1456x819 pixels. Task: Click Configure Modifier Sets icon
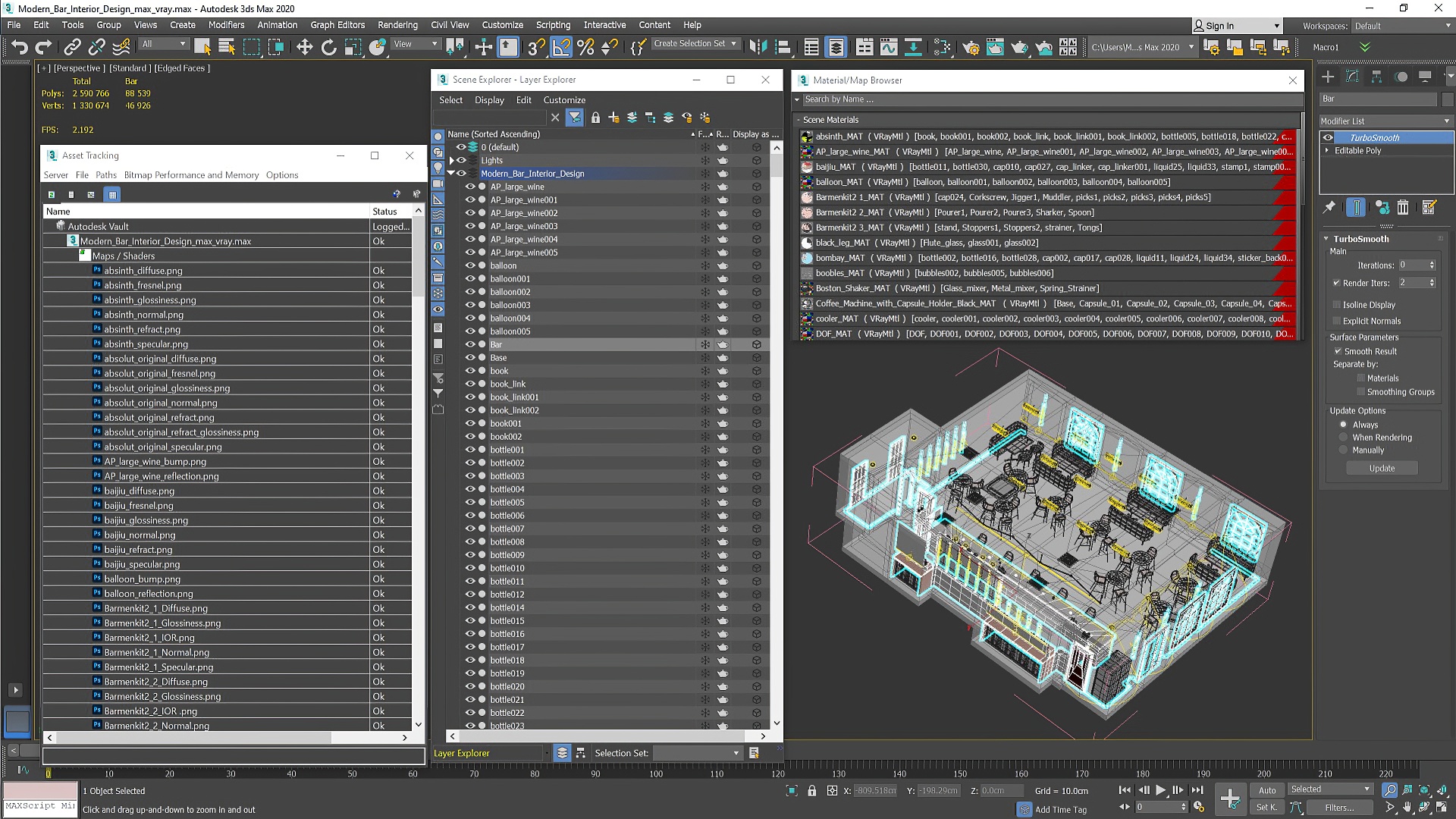(1429, 207)
